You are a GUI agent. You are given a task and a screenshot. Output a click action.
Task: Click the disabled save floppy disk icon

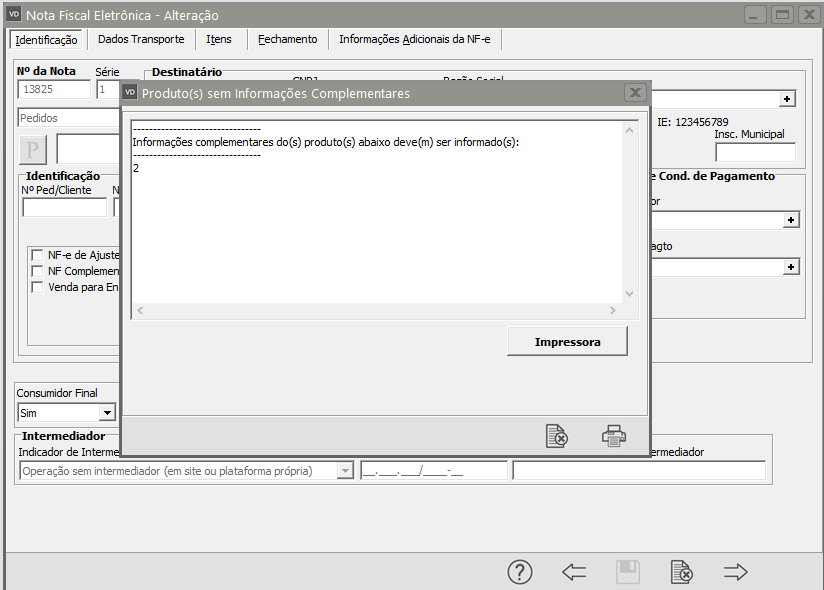[x=628, y=572]
